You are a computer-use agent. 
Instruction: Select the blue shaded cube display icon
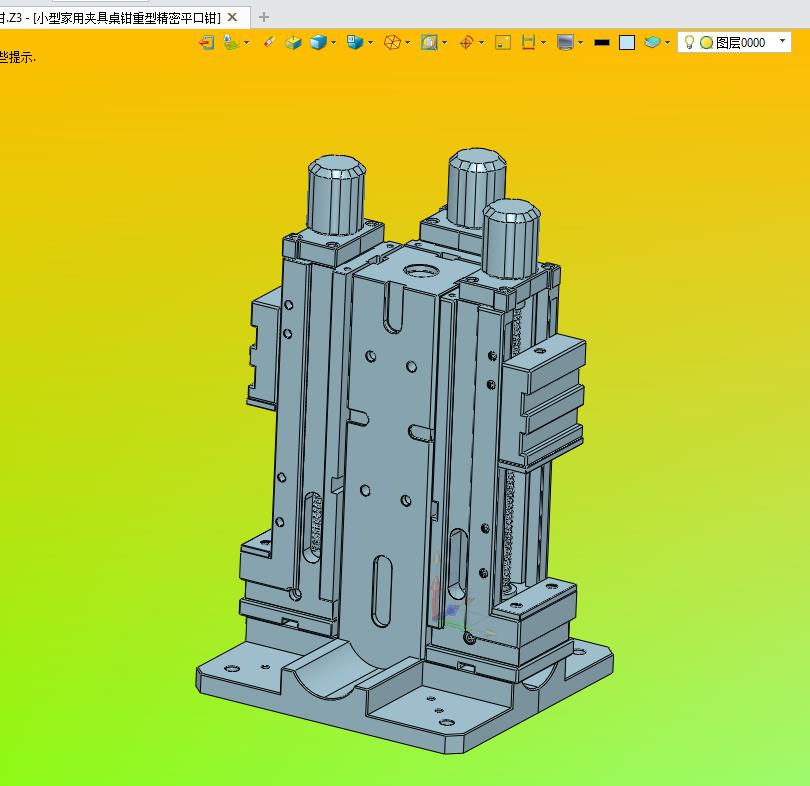point(318,42)
